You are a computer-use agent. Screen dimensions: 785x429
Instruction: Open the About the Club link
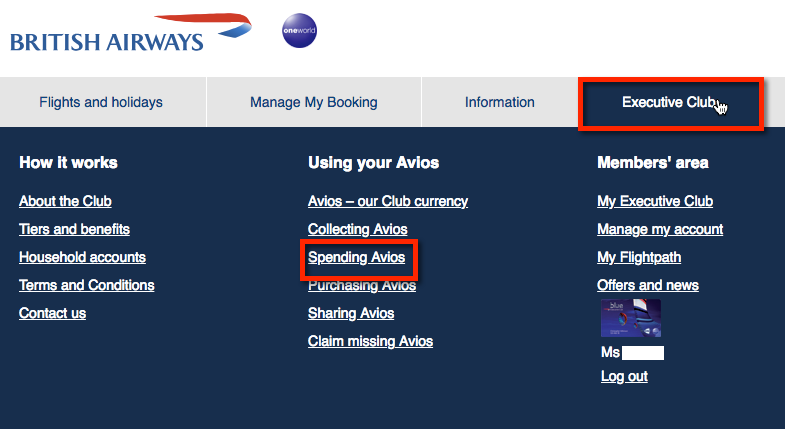65,201
